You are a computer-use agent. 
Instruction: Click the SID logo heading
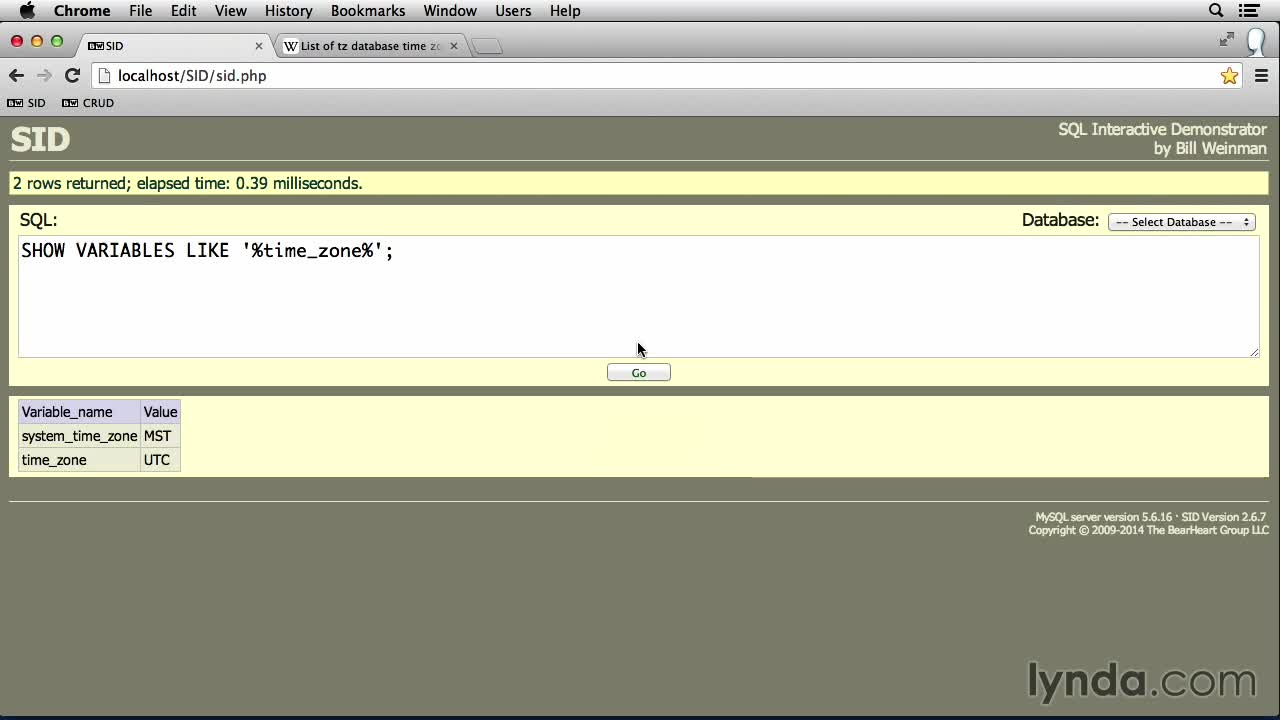[40, 139]
